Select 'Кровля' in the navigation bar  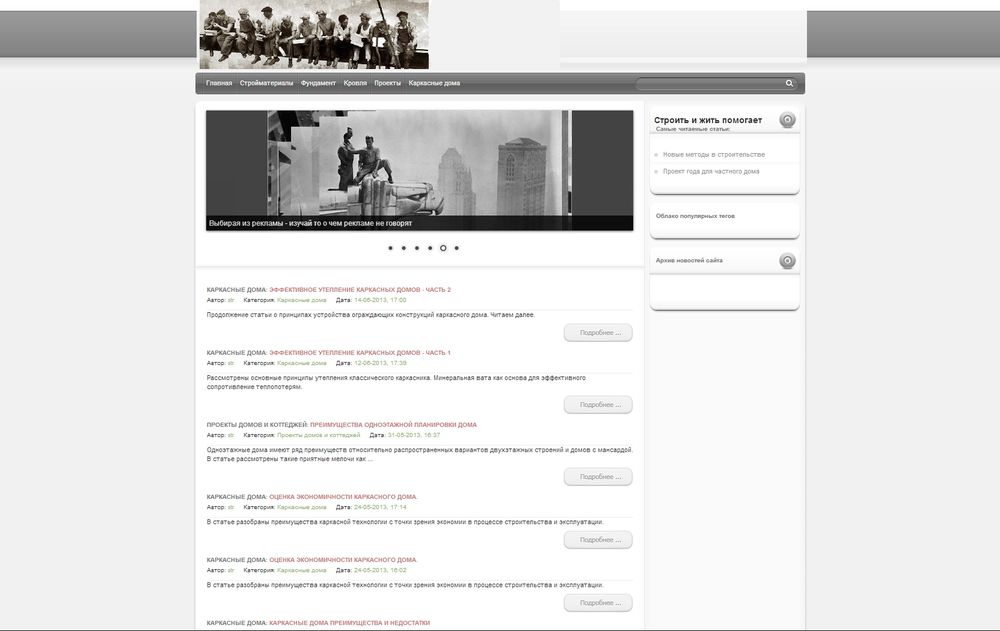tap(355, 83)
